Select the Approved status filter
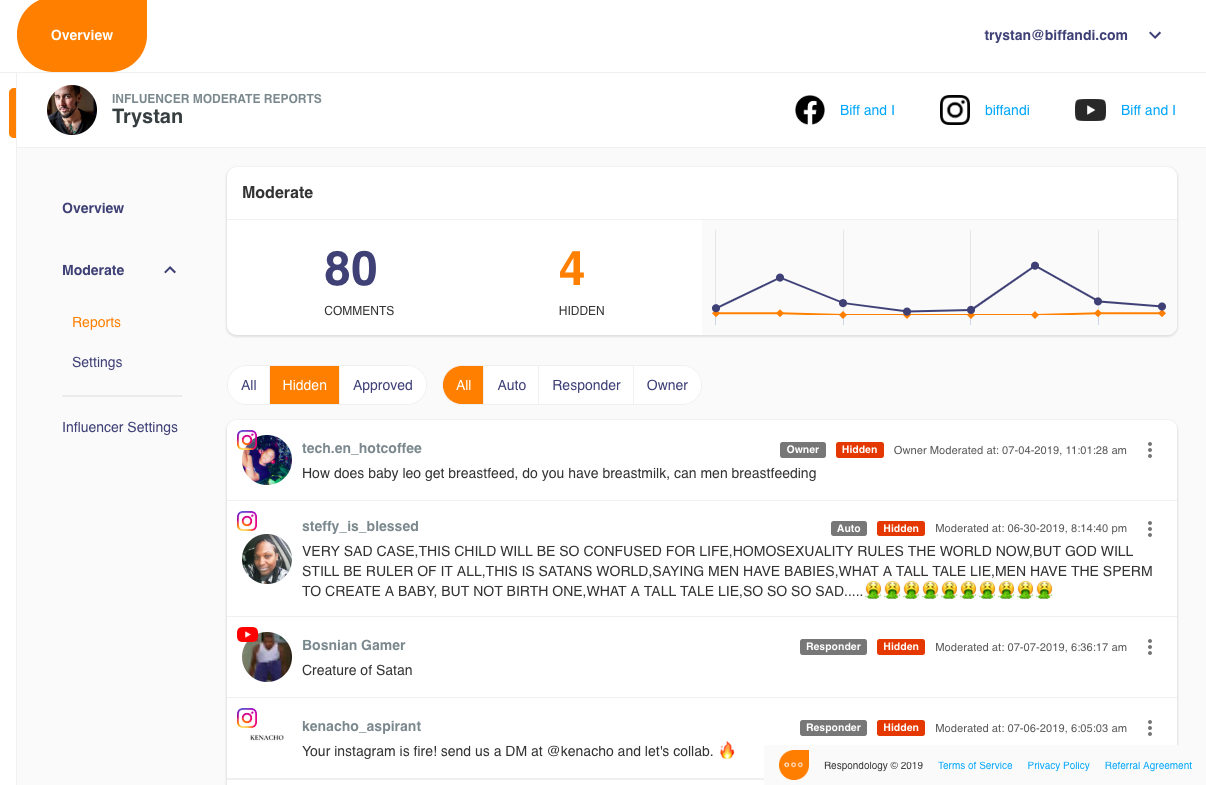 click(383, 385)
